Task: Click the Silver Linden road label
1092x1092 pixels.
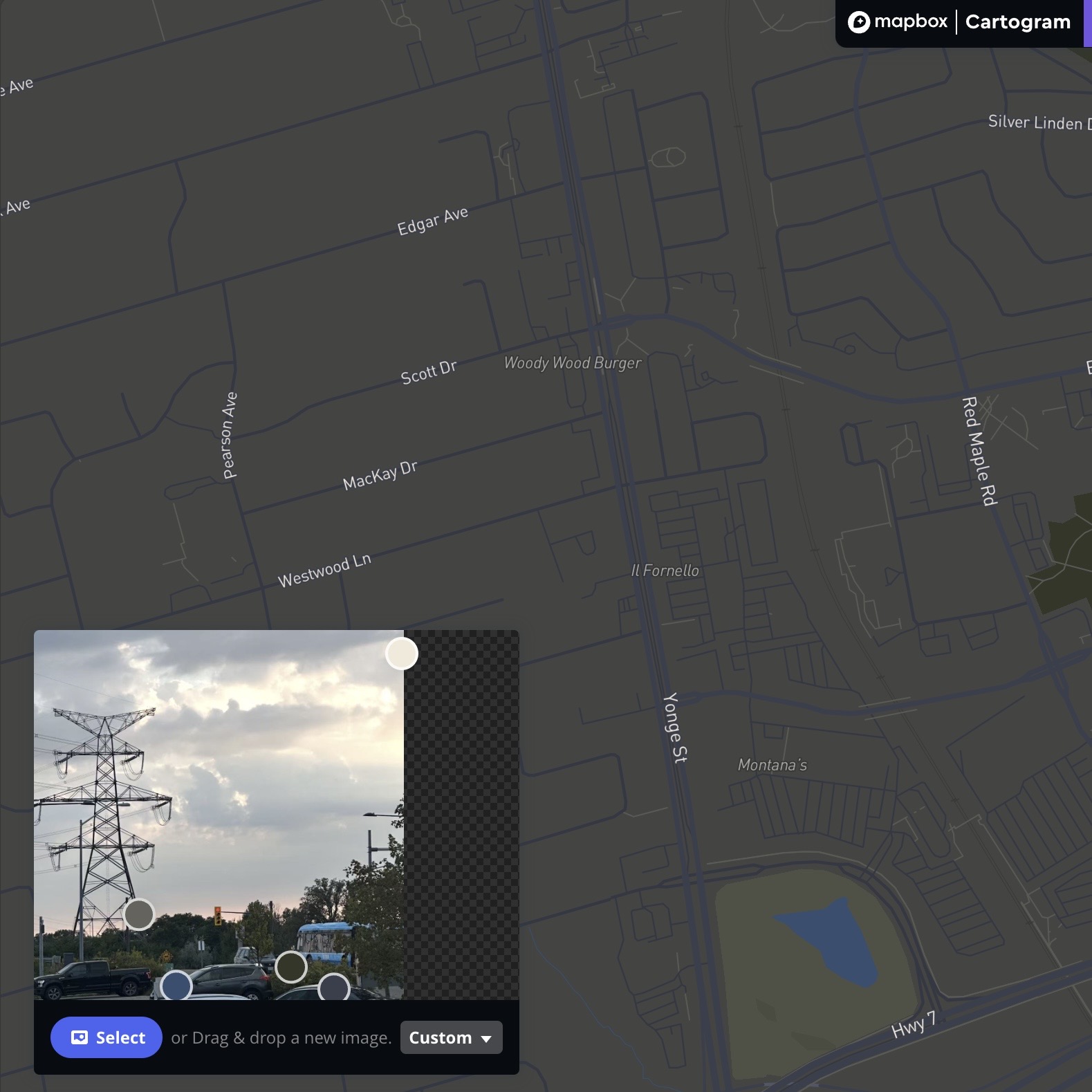Action: (1039, 122)
